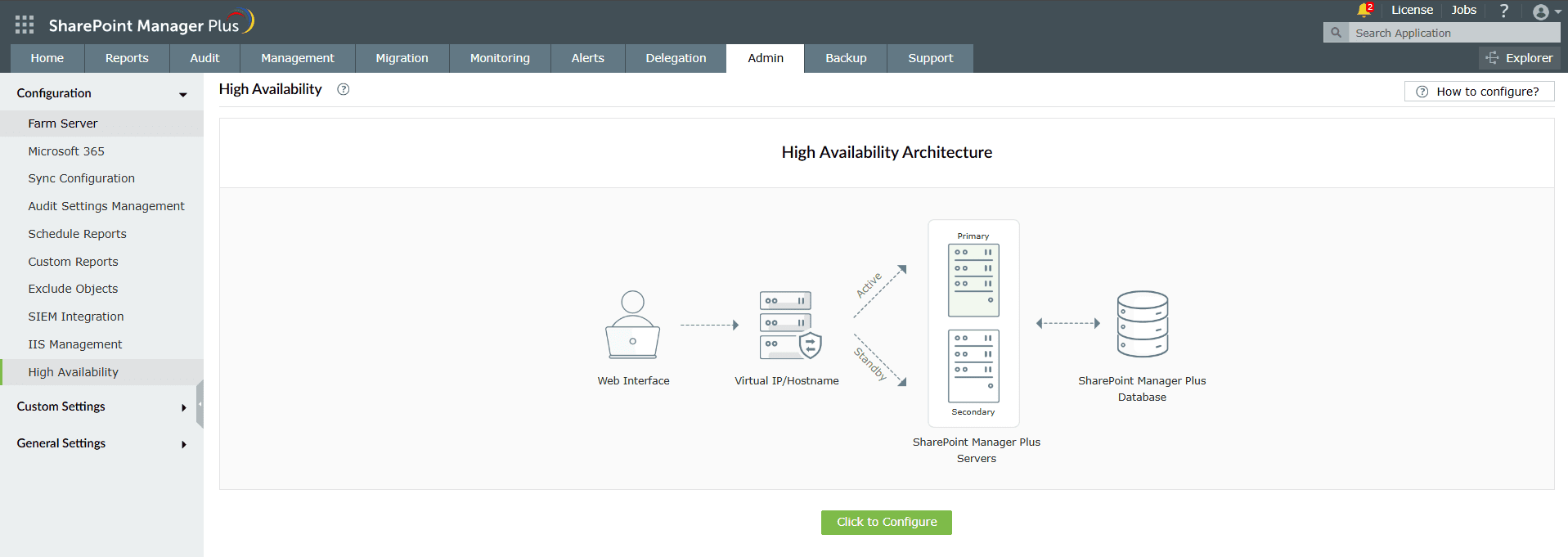Open the Delegation tab
Image resolution: width=1568 pixels, height=557 pixels.
(x=676, y=58)
